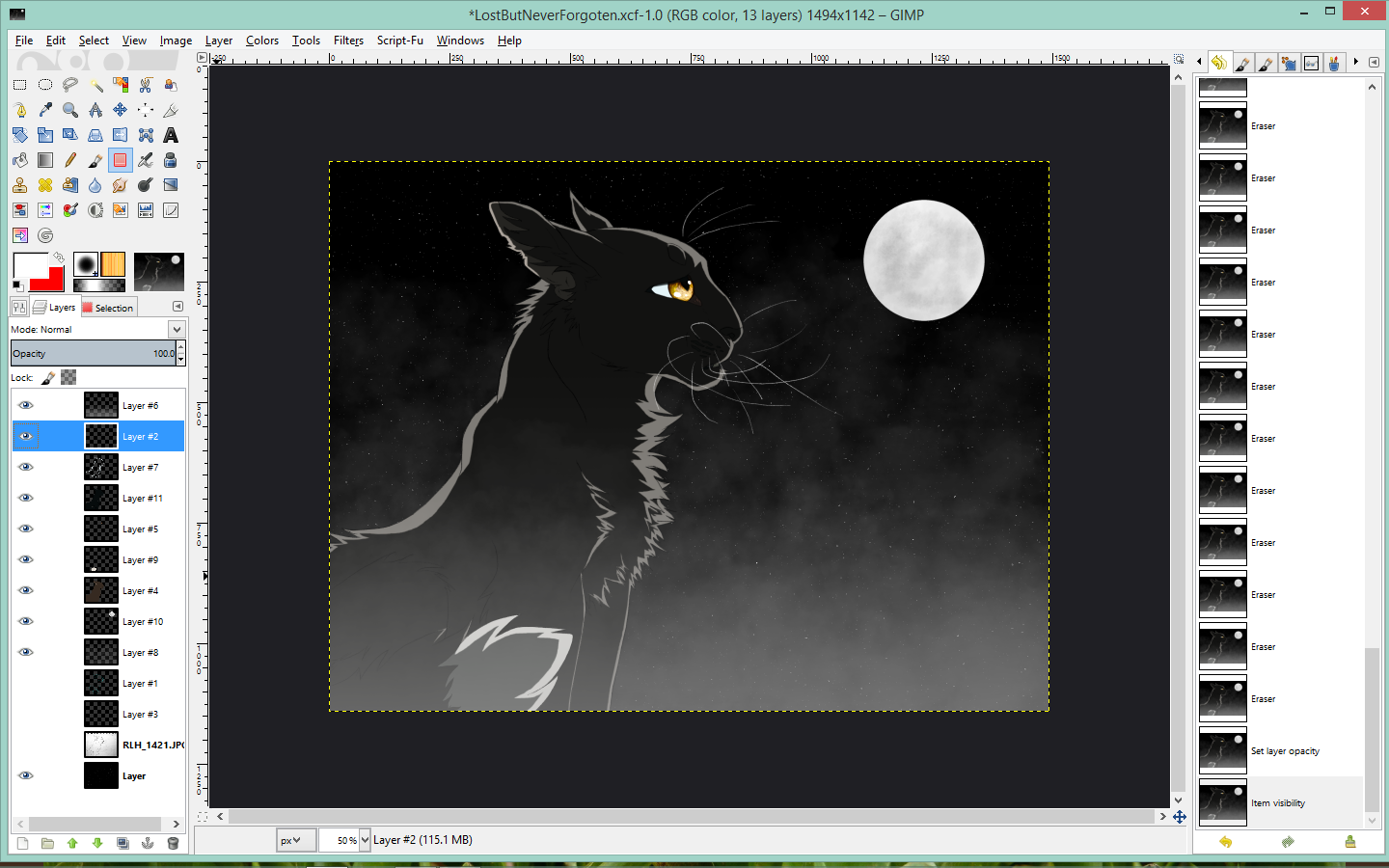
Task: Select the Fuzzy Select magic wand tool
Action: point(95,85)
